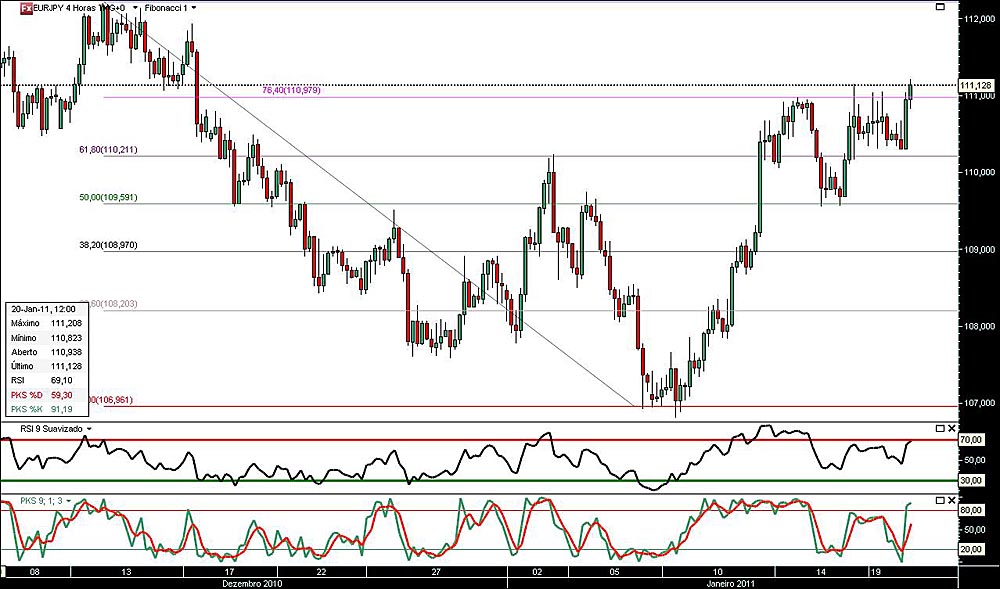Click the 108,000 price axis label
The height and width of the screenshot is (589, 1000).
(980, 326)
